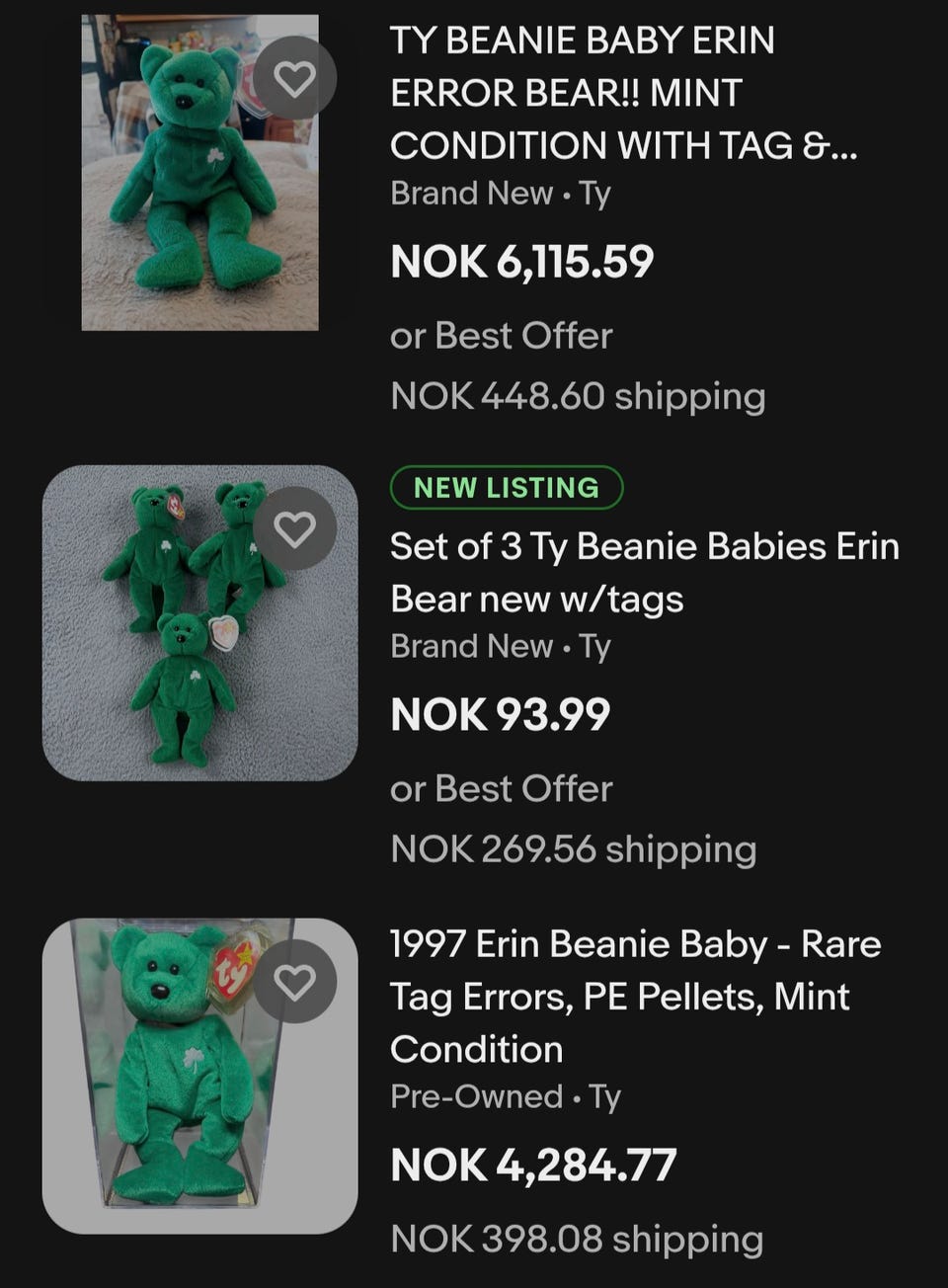Image resolution: width=948 pixels, height=1288 pixels.
Task: Click NOK 448.60 shipping text
Action: [x=578, y=396]
